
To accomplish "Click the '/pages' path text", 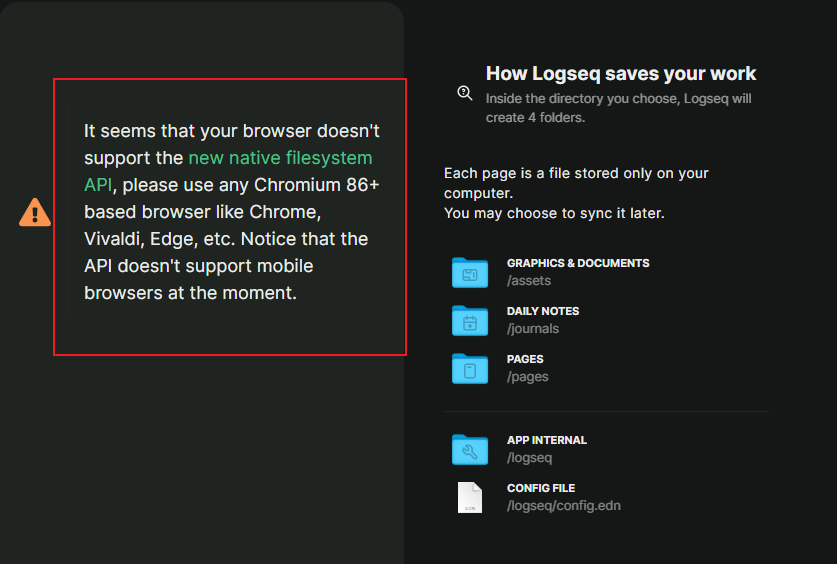I will [527, 377].
